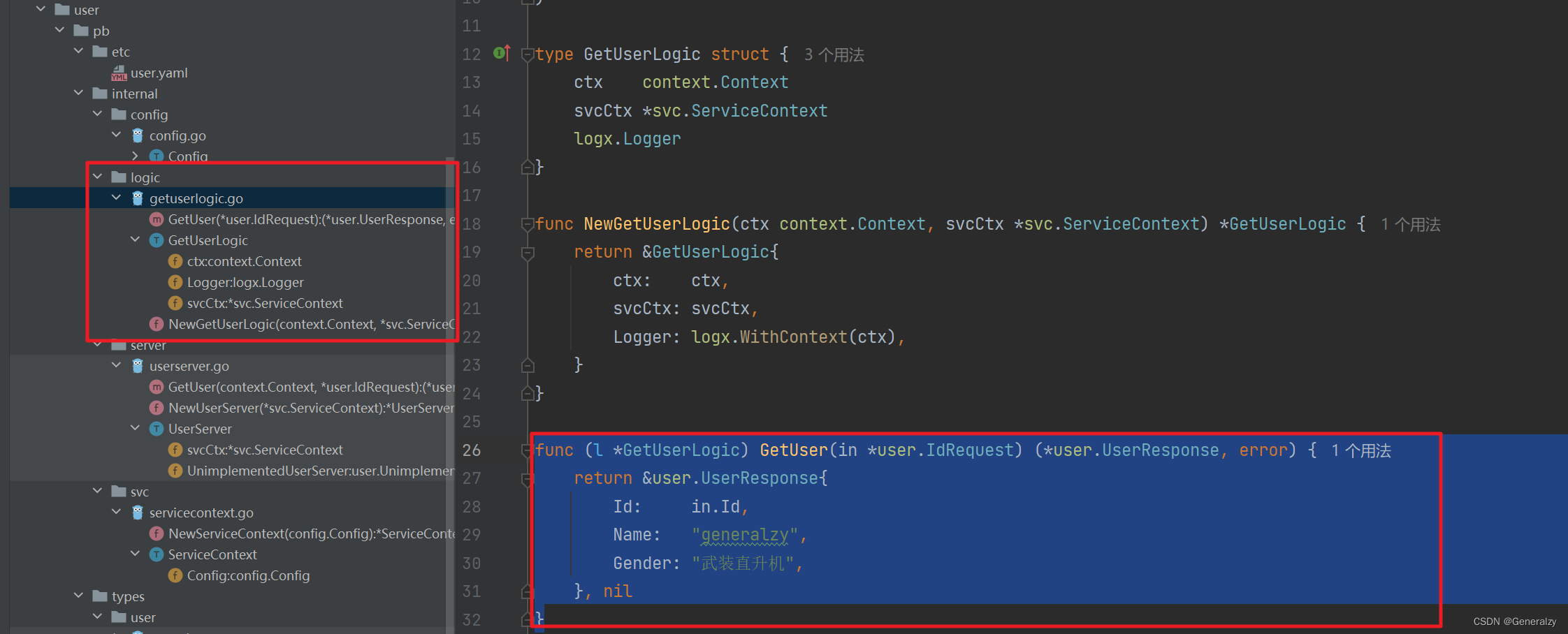Collapse the types folder

coord(78,596)
